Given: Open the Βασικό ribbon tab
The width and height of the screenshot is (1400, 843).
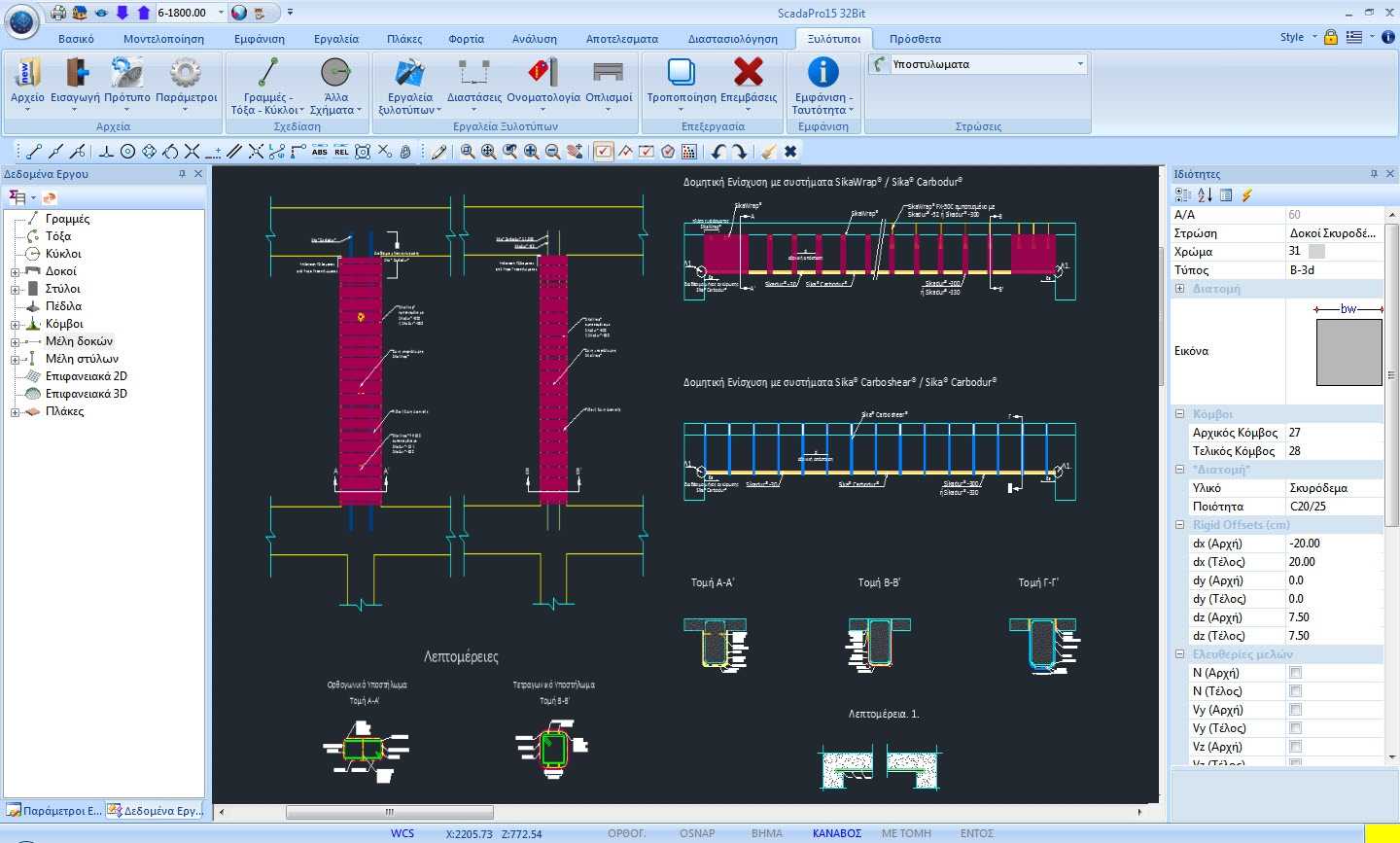Looking at the screenshot, I should (76, 39).
